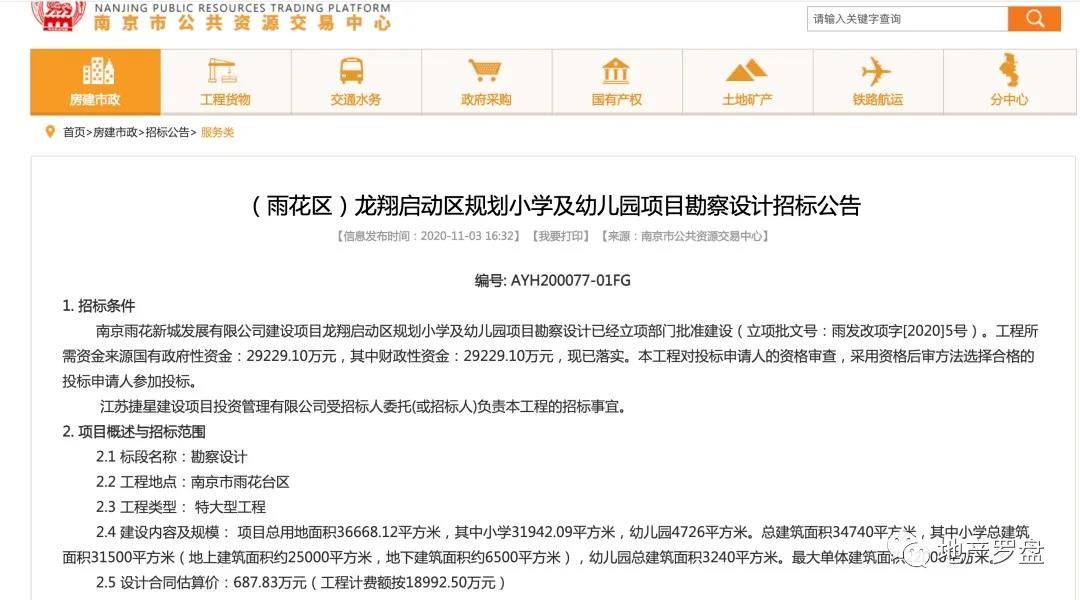
Task: Switch to the 土地矿产 tab label
Action: click(x=747, y=100)
